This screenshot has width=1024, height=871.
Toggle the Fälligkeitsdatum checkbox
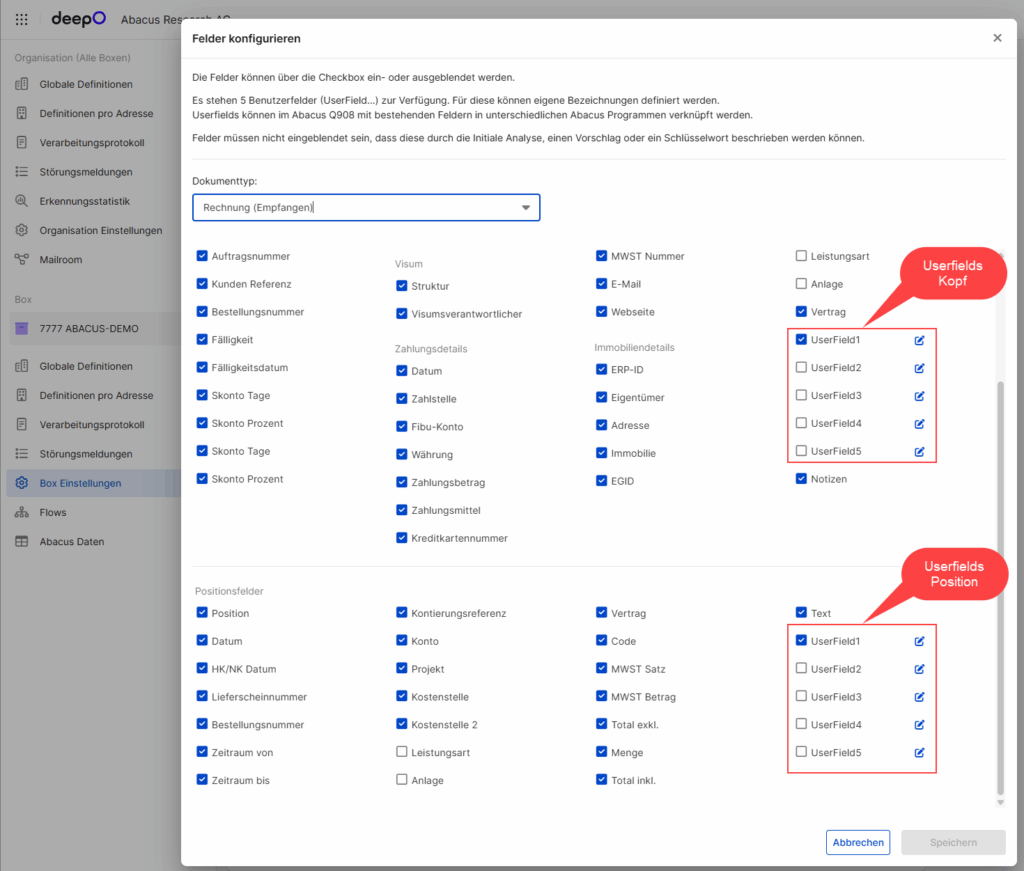point(202,367)
